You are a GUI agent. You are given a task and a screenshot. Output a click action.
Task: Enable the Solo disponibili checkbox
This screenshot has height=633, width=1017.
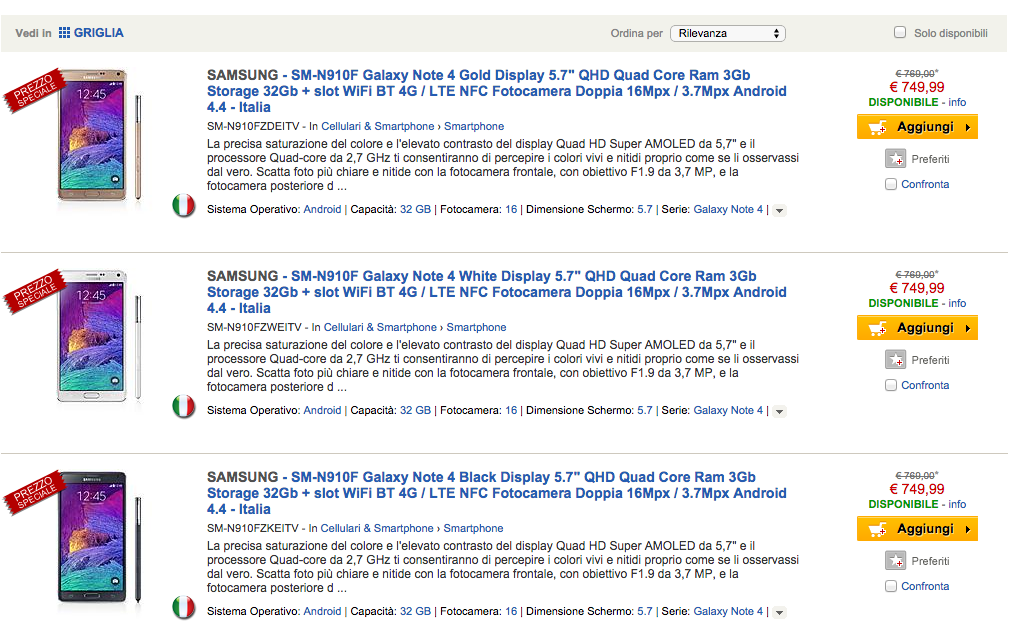[900, 33]
